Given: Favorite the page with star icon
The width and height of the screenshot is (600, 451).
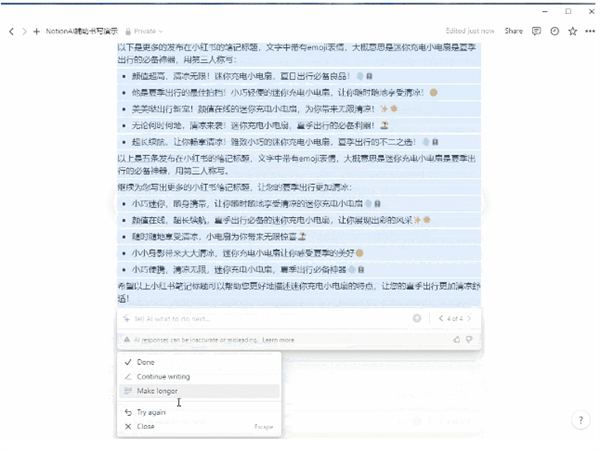Looking at the screenshot, I should tap(572, 31).
